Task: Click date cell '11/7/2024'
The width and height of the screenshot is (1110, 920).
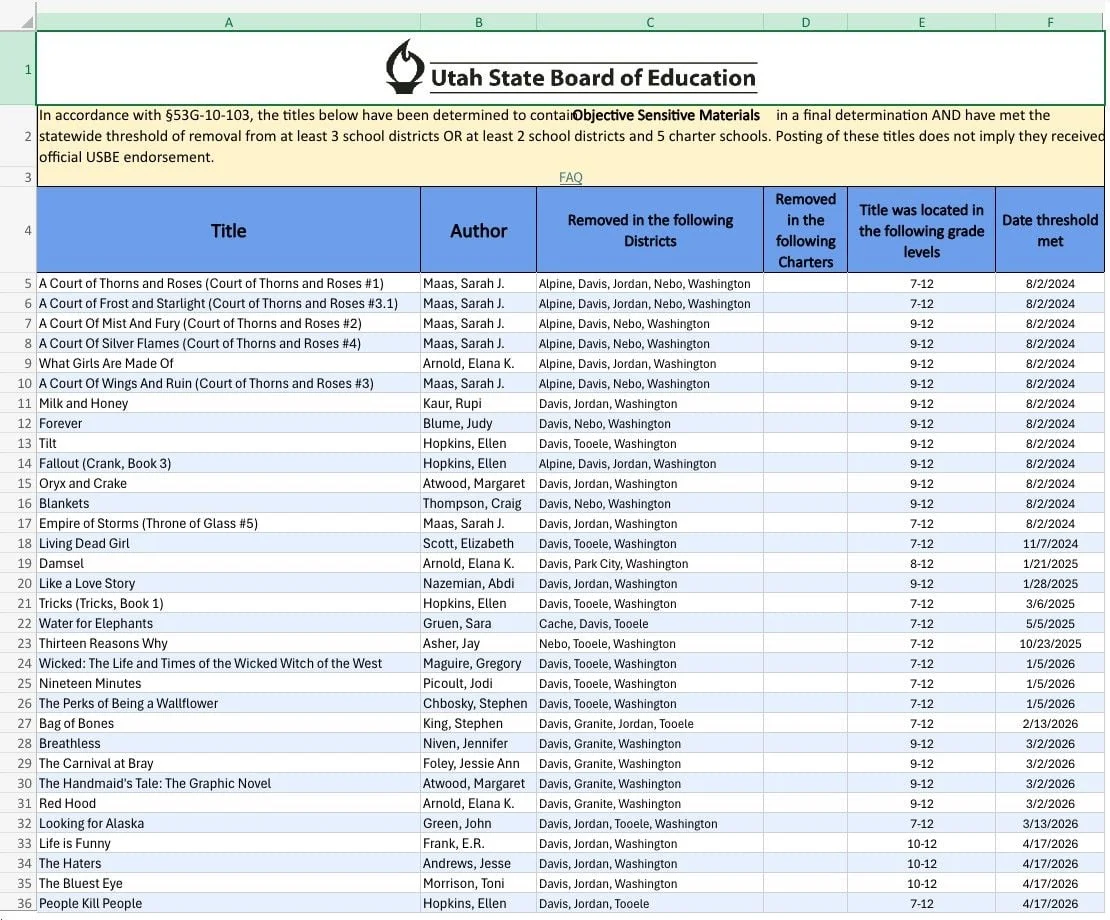Action: point(1051,544)
